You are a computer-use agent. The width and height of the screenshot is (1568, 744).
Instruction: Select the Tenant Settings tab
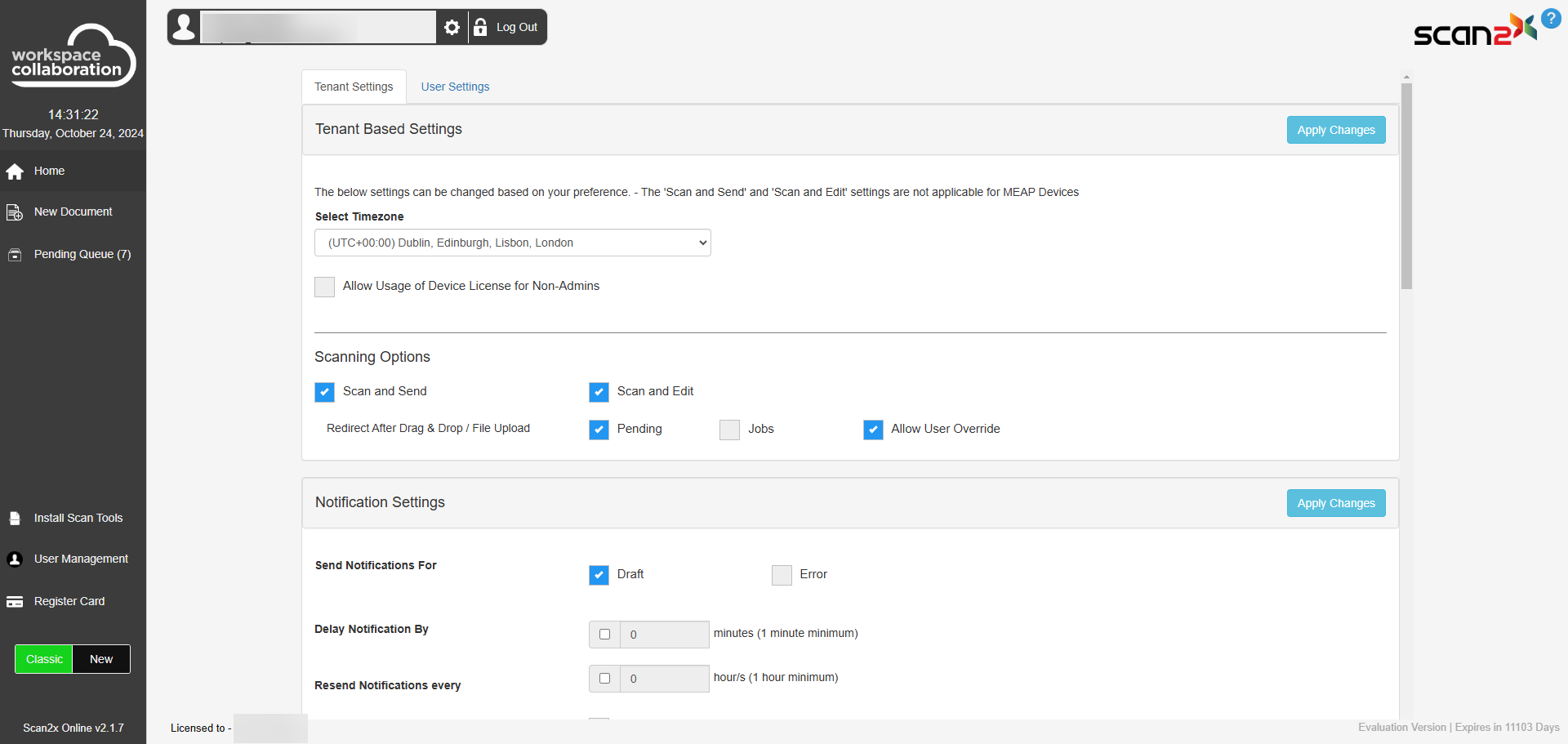click(354, 87)
